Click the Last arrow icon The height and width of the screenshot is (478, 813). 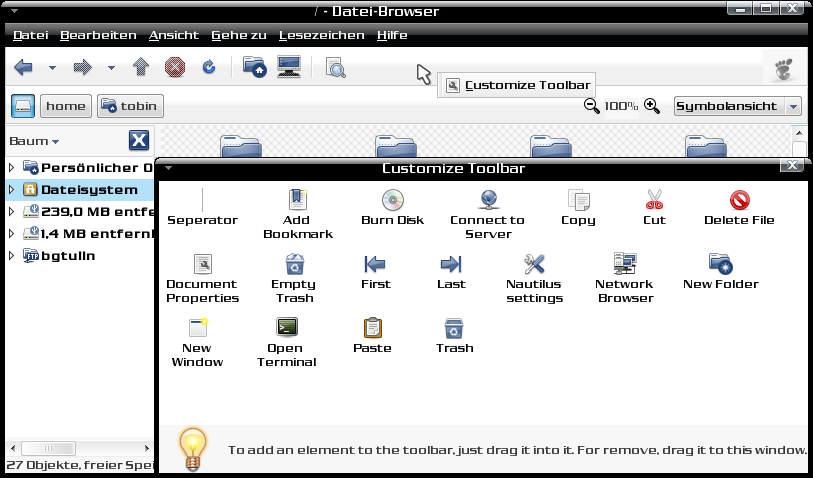[x=451, y=264]
